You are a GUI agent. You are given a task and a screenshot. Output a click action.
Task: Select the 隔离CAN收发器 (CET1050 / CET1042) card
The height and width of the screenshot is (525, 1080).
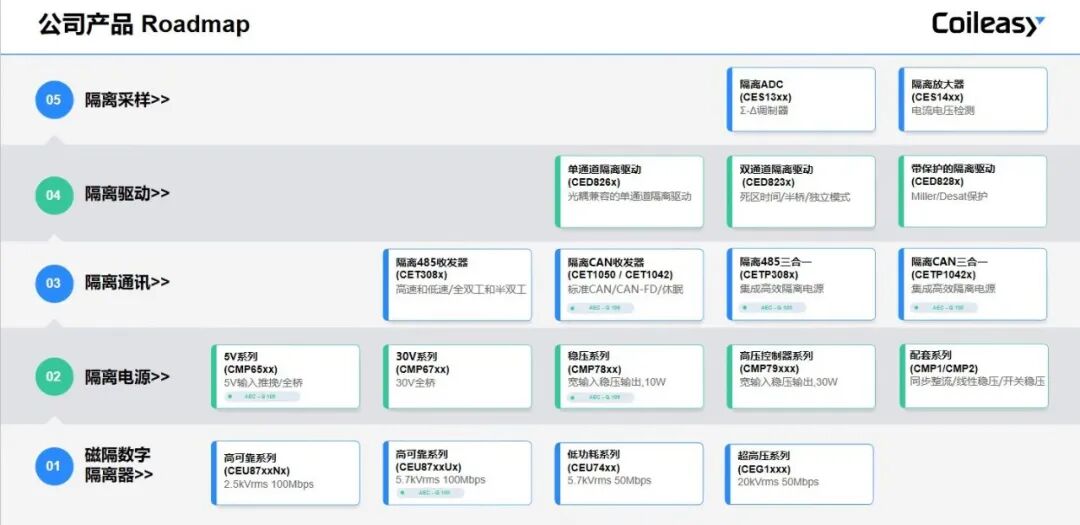(630, 285)
